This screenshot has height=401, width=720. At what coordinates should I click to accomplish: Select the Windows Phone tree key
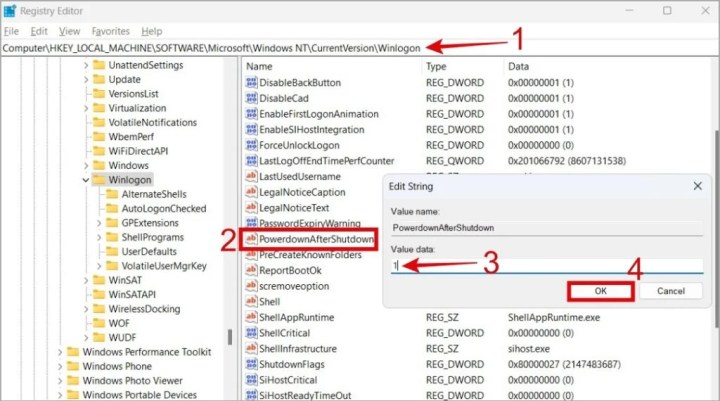(117, 366)
